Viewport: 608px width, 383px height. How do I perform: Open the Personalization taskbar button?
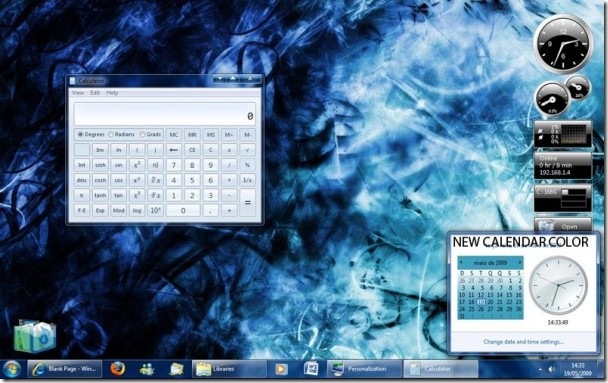point(364,369)
